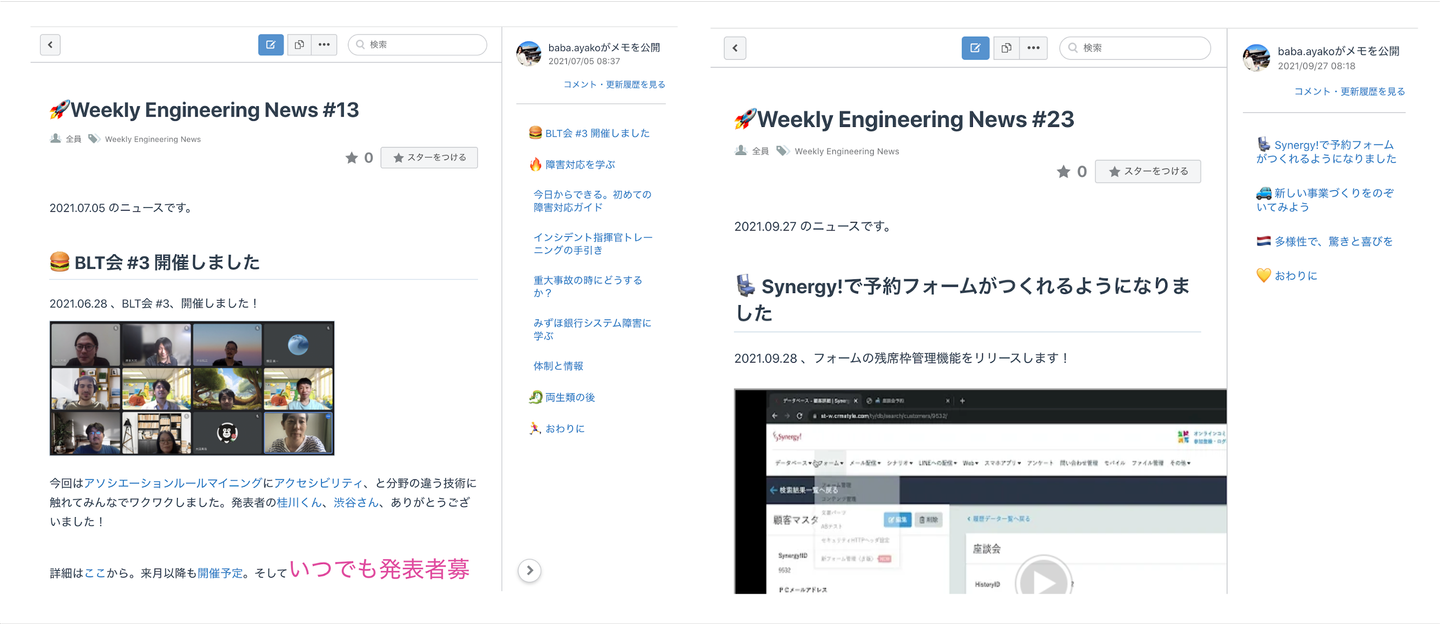1440x625 pixels.
Task: Open 渋谷さん profile link
Action: (x=357, y=502)
